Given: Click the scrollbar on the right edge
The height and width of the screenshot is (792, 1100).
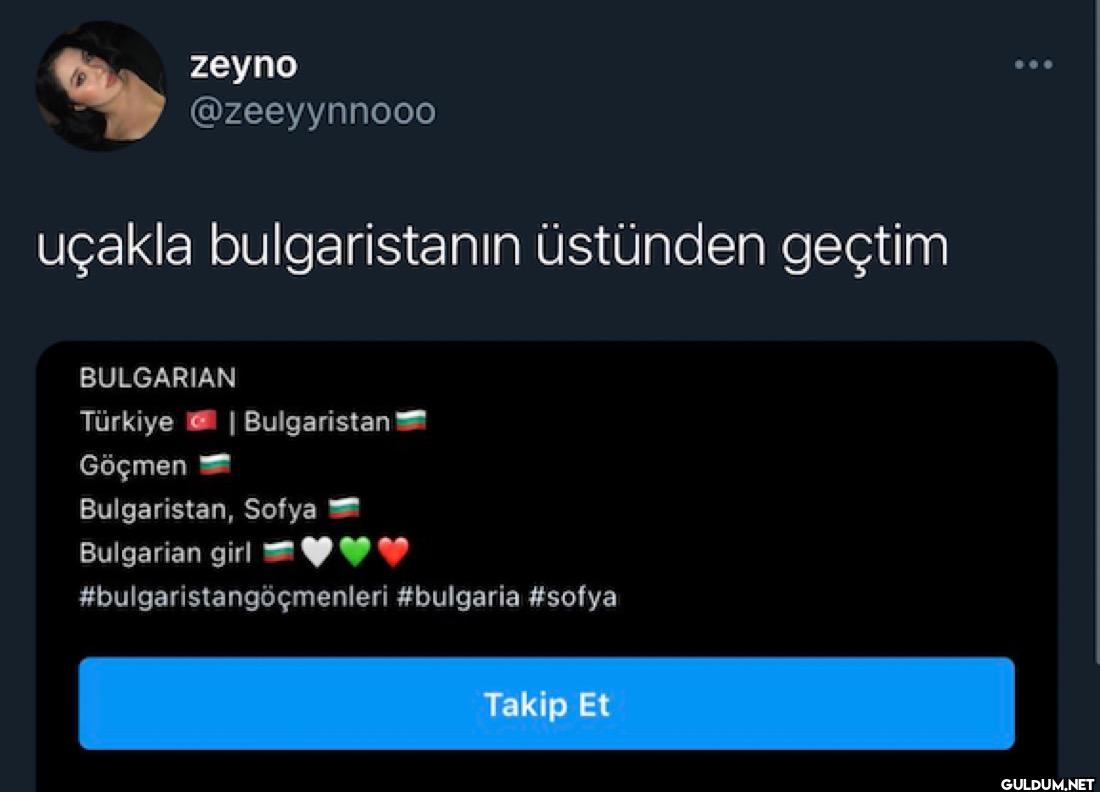Looking at the screenshot, I should pyautogui.click(x=1096, y=331).
